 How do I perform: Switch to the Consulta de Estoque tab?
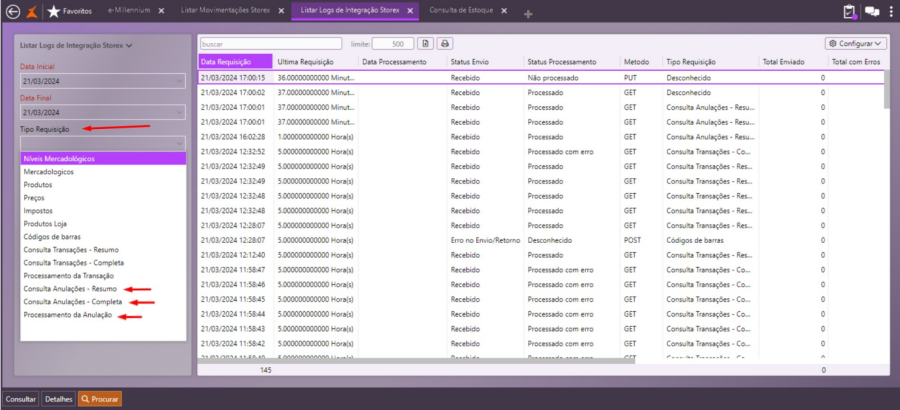(461, 10)
